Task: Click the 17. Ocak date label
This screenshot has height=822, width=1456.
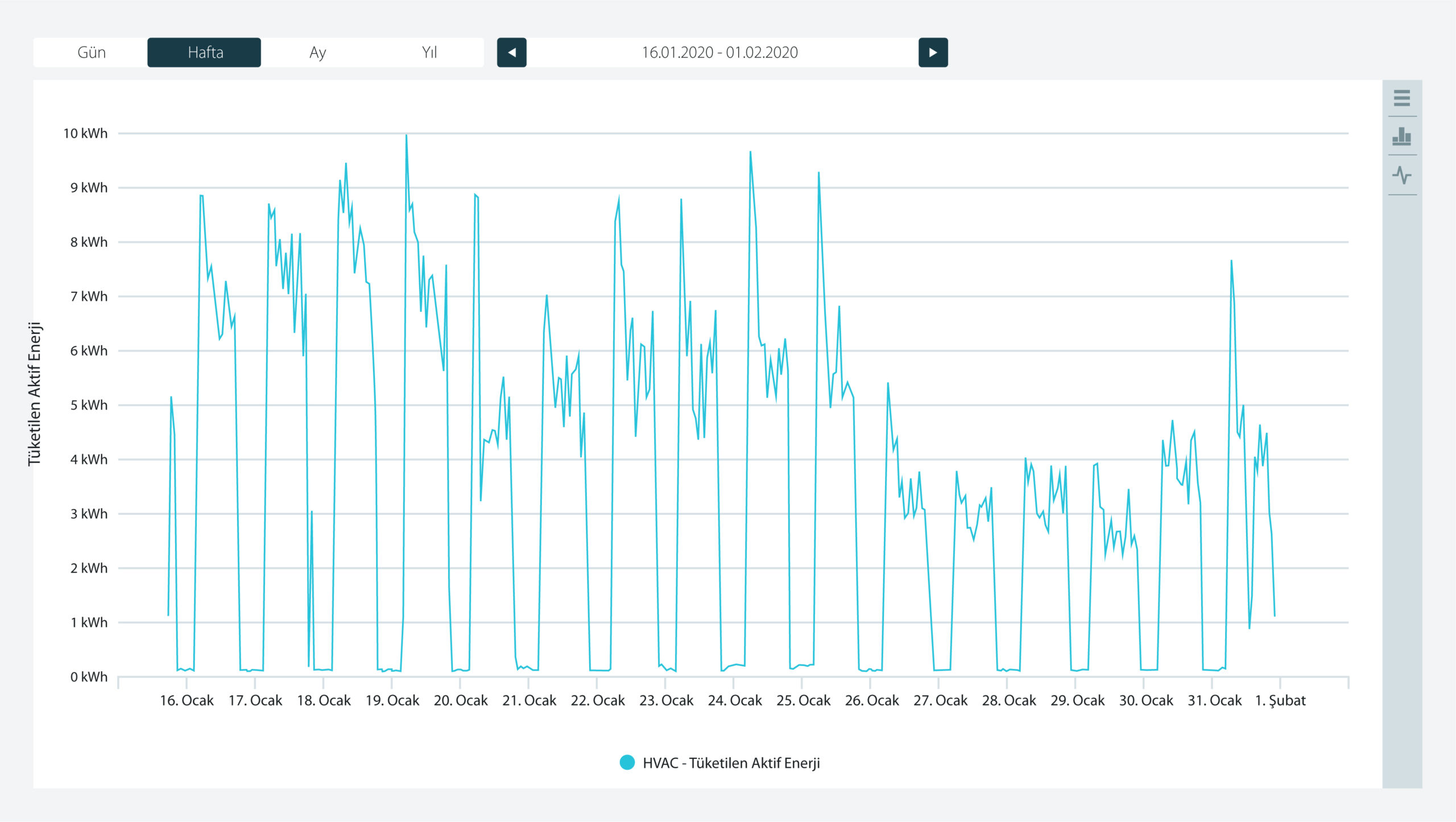Action: coord(255,700)
